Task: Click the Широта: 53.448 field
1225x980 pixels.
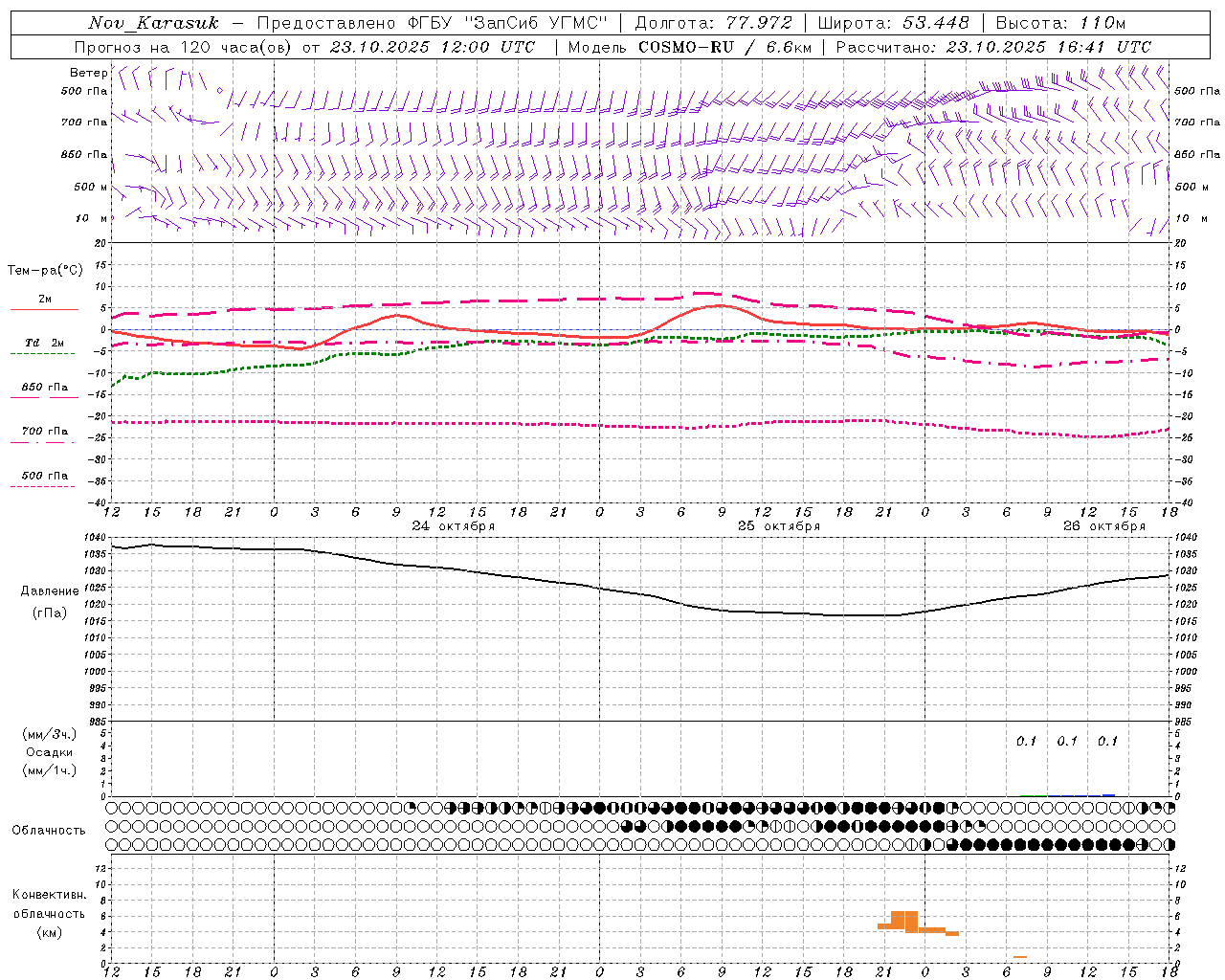Action: (x=893, y=22)
